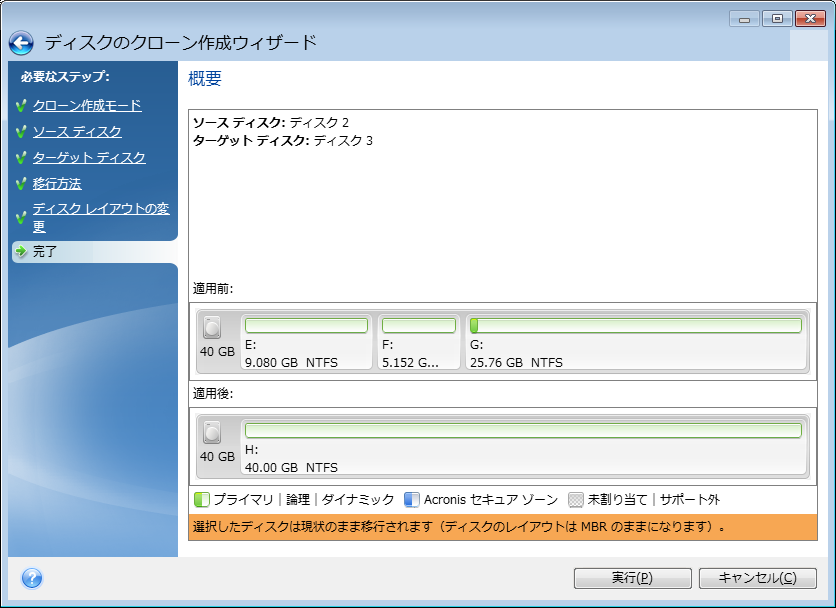Click the ディスクのクローン作成ウィザード title
The width and height of the screenshot is (836, 608).
coord(181,43)
